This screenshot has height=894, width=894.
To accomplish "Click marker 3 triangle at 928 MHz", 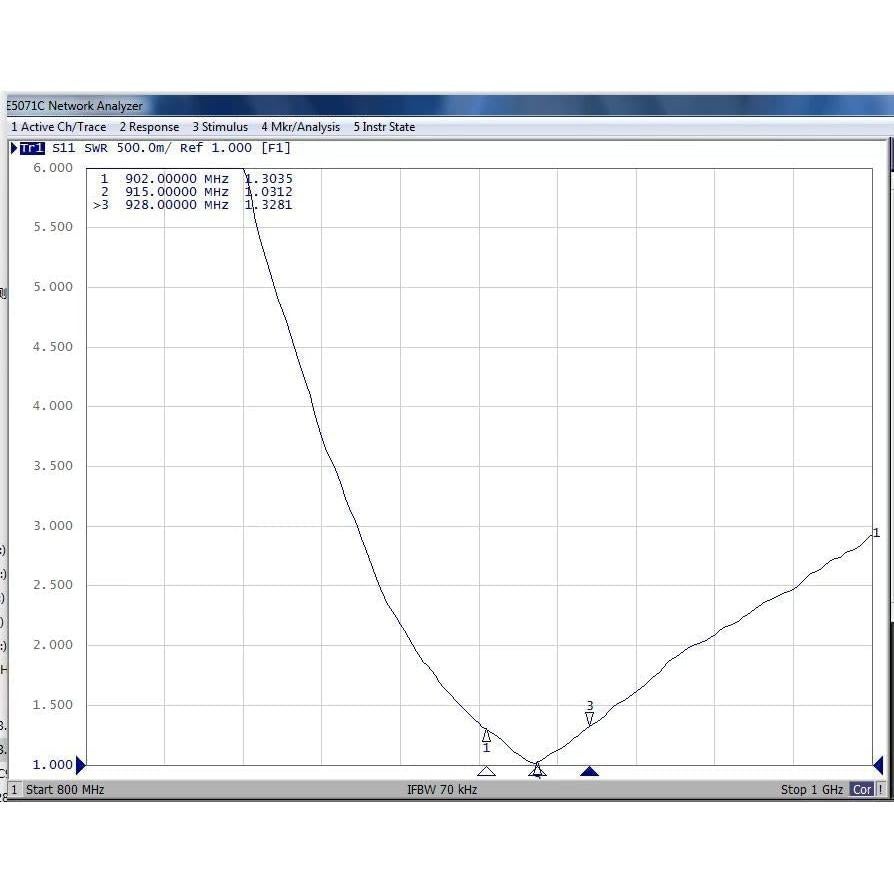I will [589, 718].
